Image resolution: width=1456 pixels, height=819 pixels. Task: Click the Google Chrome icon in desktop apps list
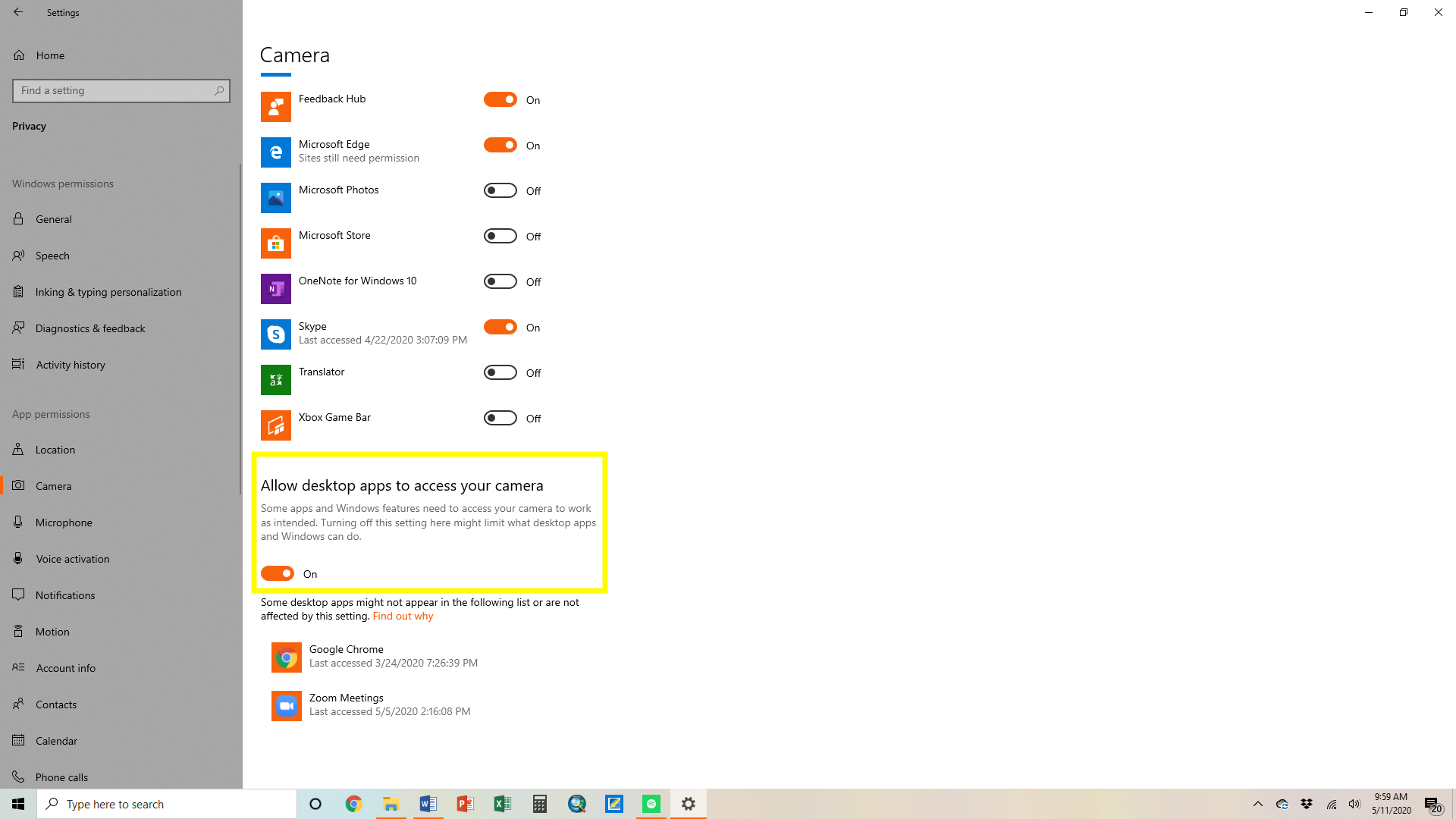[287, 657]
